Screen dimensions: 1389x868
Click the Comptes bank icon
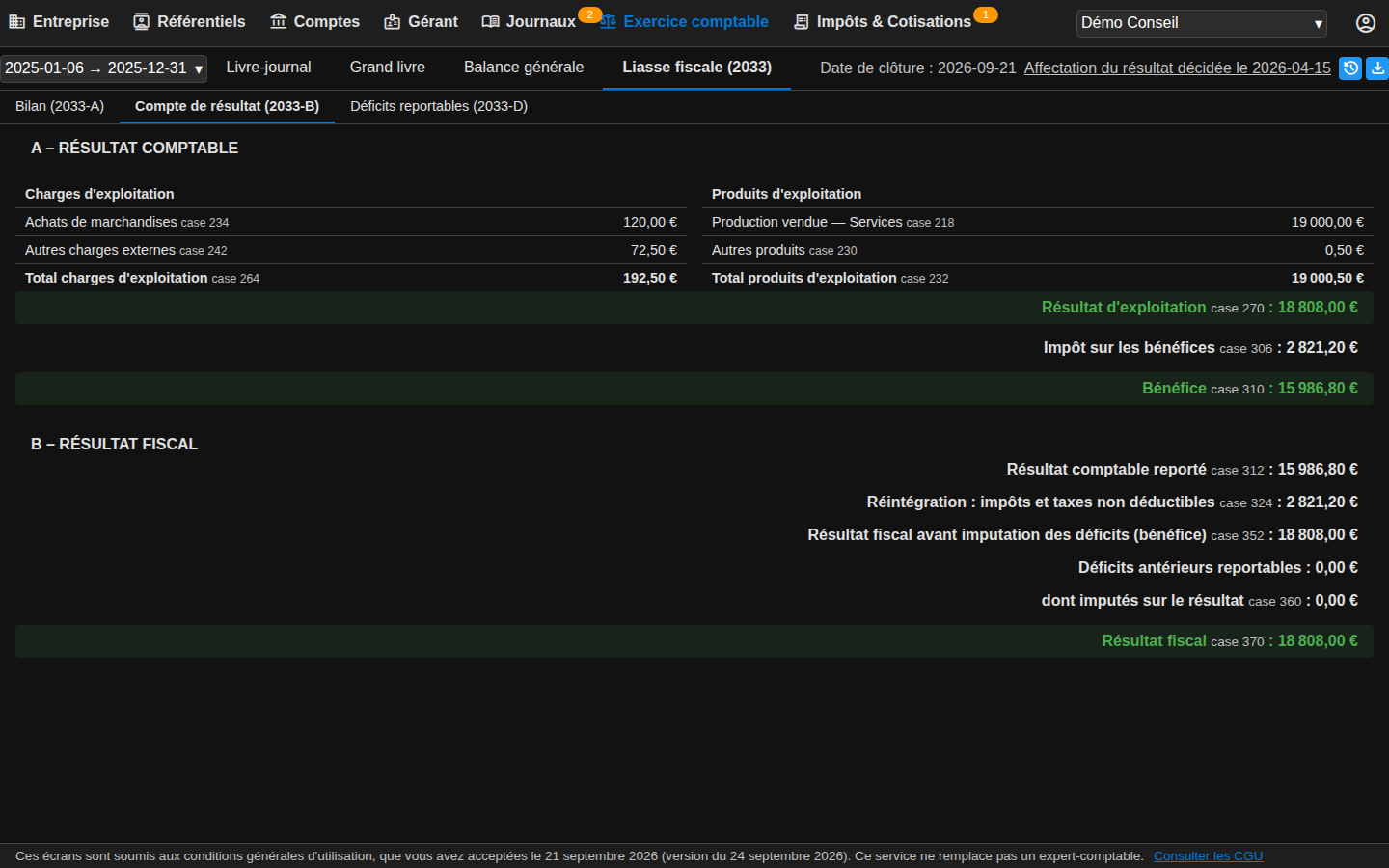point(278,21)
